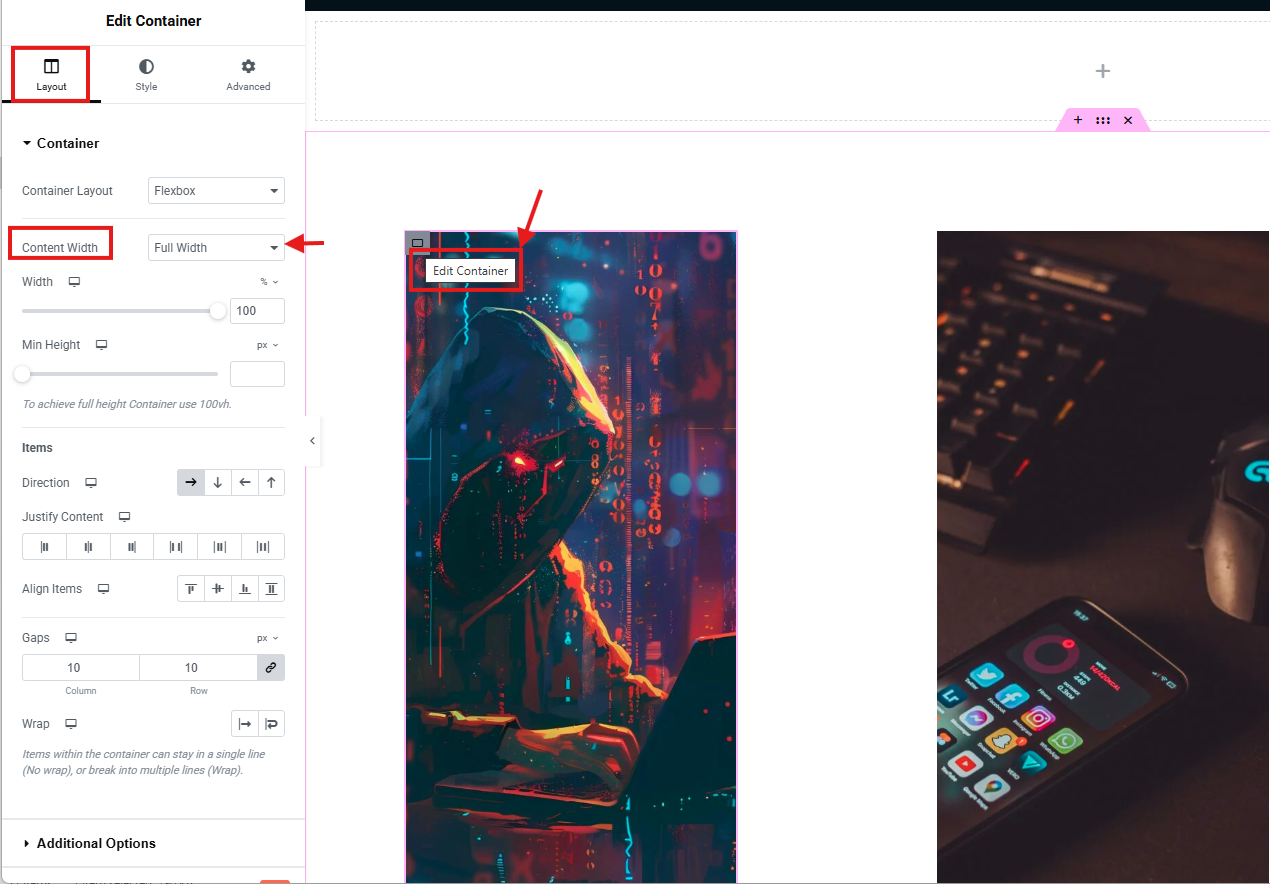The width and height of the screenshot is (1270, 884).
Task: Click the Min Height slider handle
Action: 22,374
